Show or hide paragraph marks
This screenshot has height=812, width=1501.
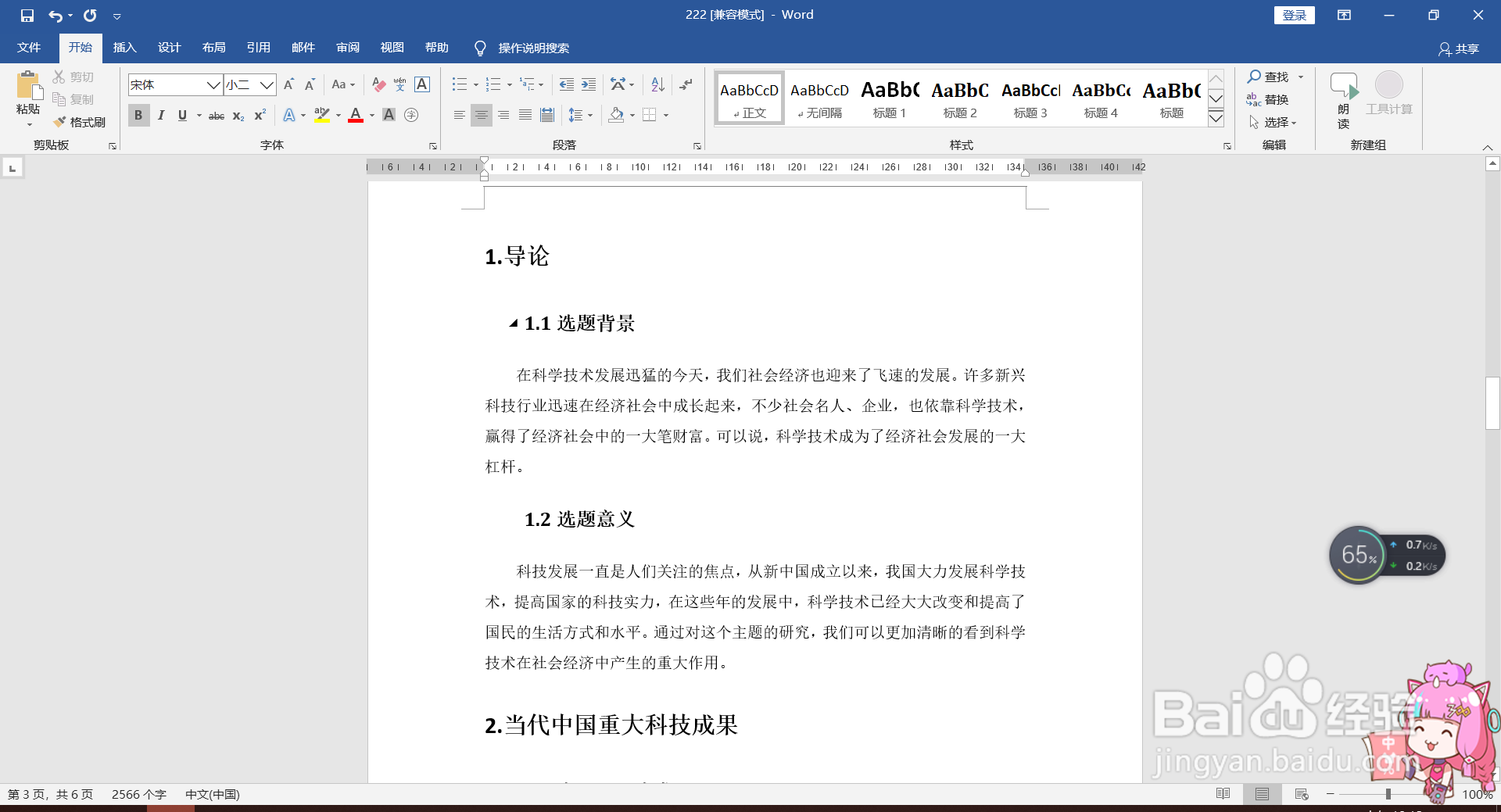coord(686,84)
